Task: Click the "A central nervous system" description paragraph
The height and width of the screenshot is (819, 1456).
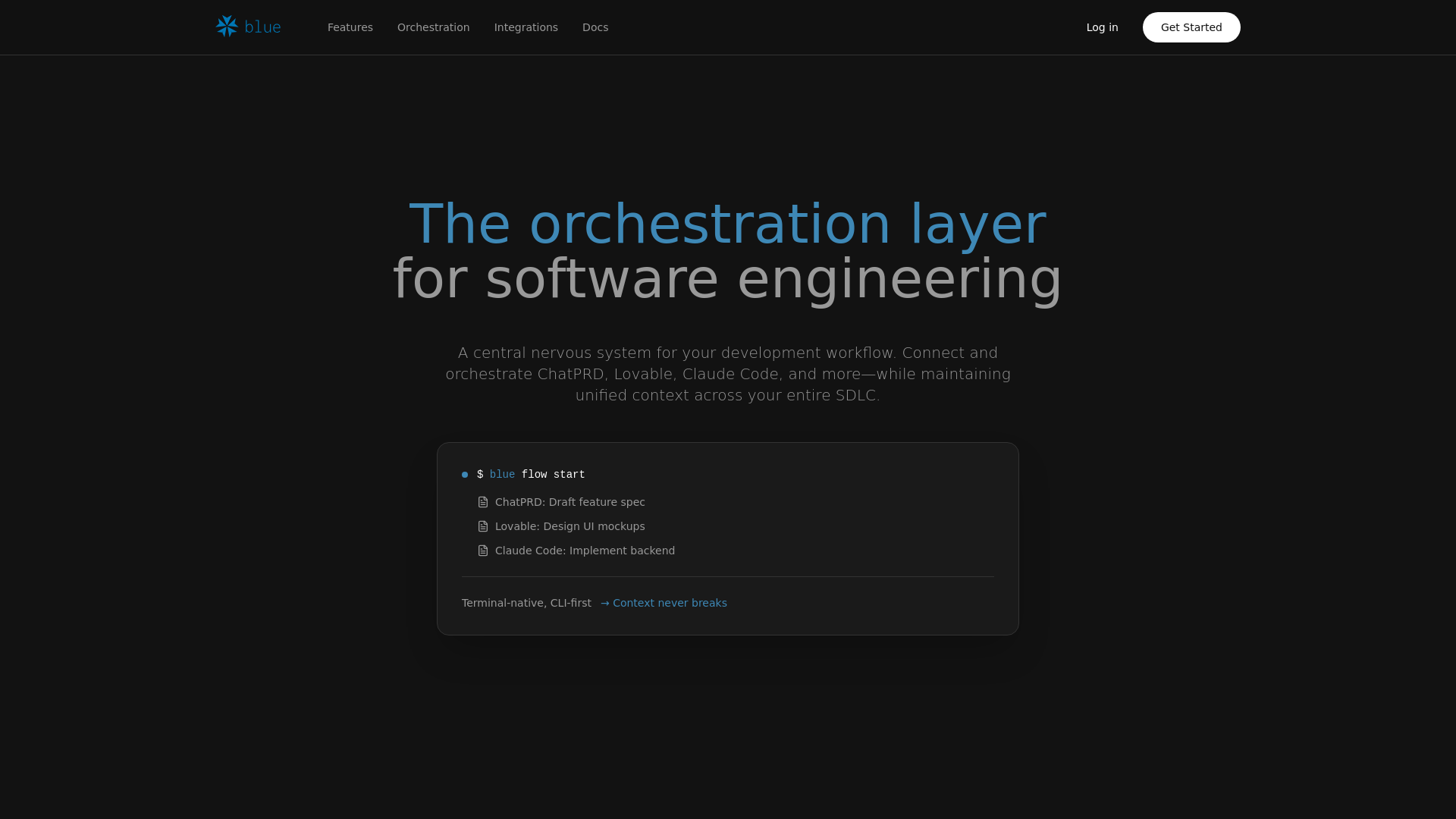Action: point(728,374)
